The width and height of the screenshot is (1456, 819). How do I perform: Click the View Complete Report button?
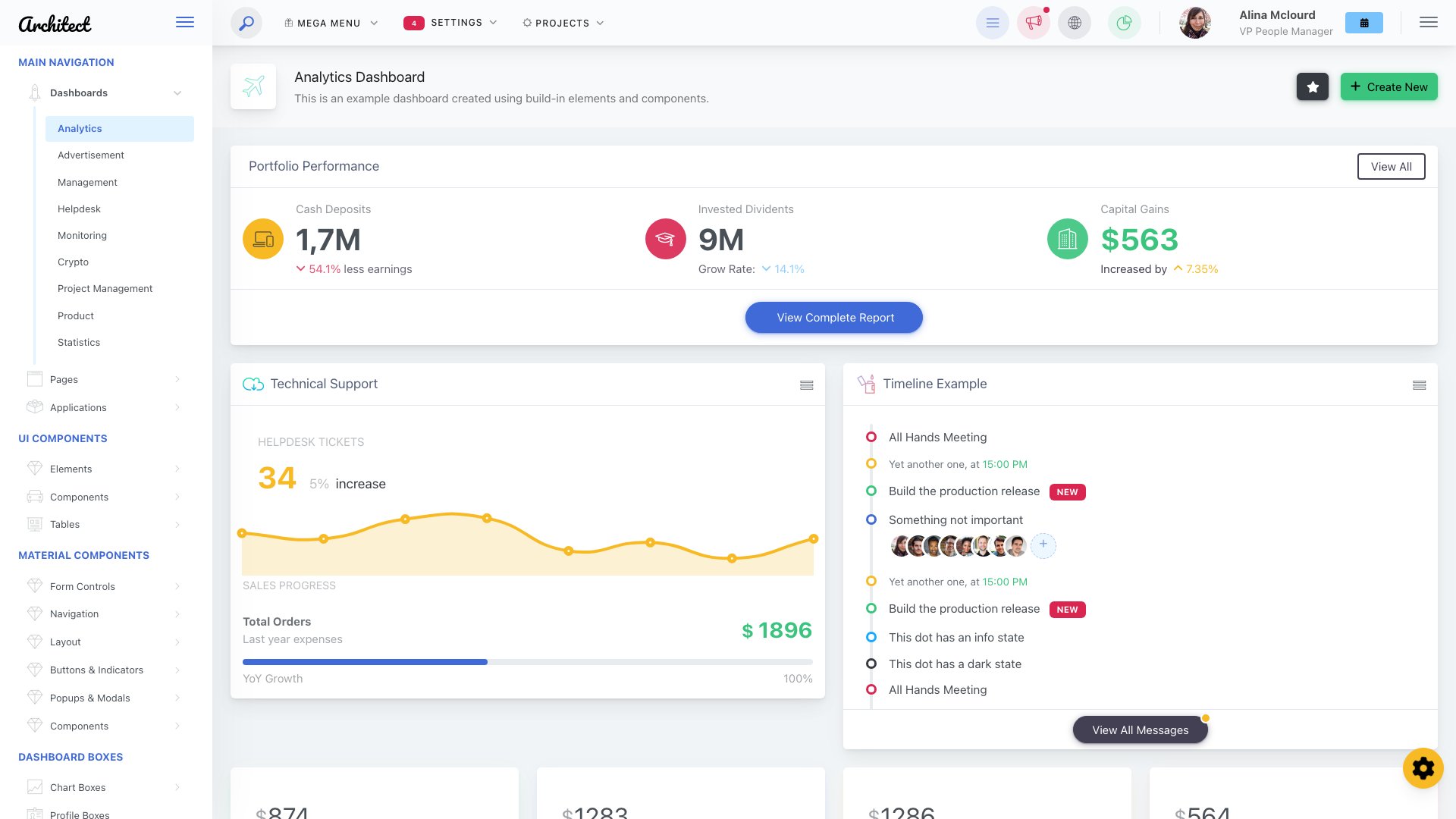(x=834, y=317)
